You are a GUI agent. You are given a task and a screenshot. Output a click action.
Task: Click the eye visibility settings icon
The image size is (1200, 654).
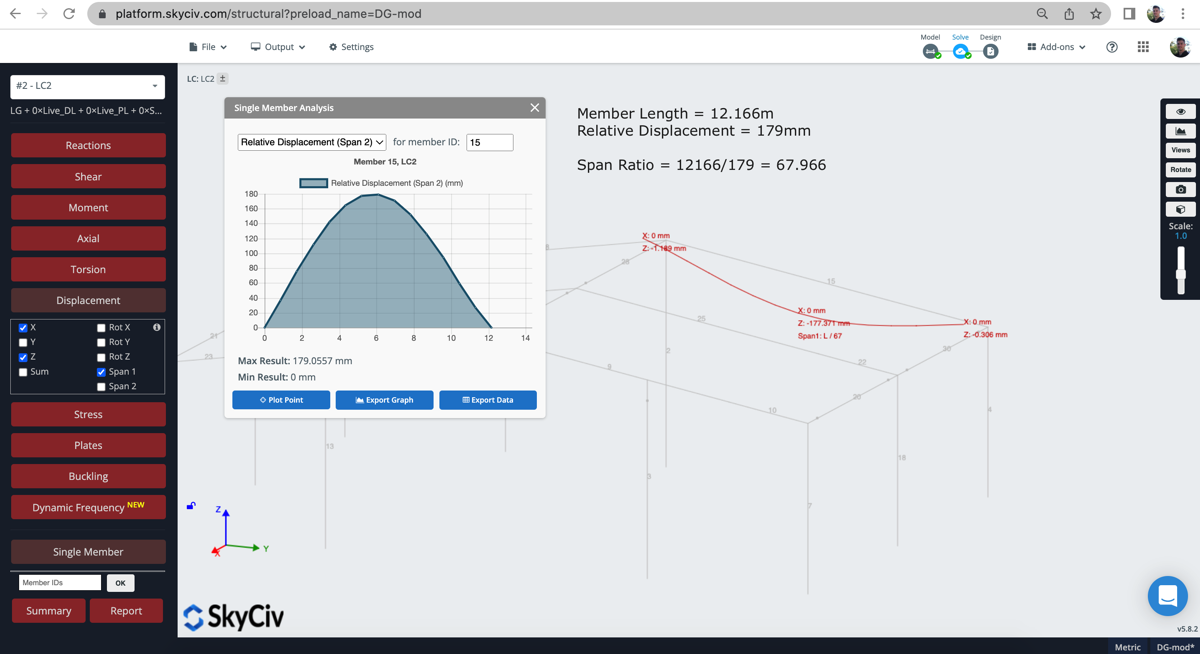(1180, 112)
